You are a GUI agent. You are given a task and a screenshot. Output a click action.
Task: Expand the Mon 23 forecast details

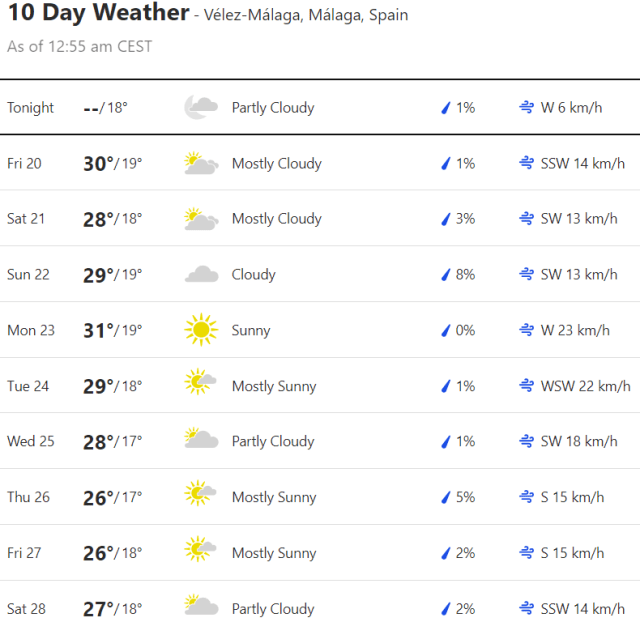coord(320,330)
